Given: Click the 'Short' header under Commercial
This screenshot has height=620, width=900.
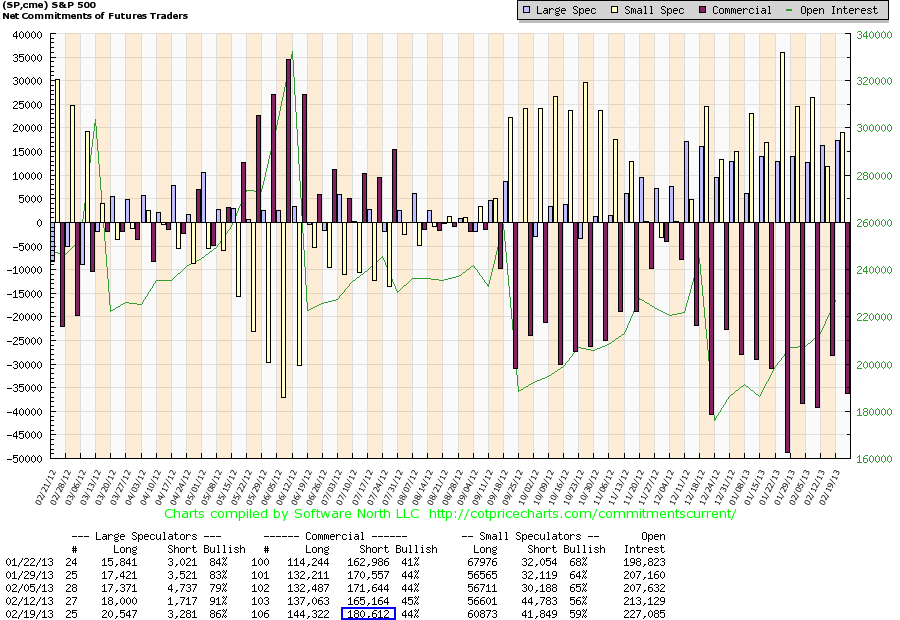Looking at the screenshot, I should tap(374, 549).
